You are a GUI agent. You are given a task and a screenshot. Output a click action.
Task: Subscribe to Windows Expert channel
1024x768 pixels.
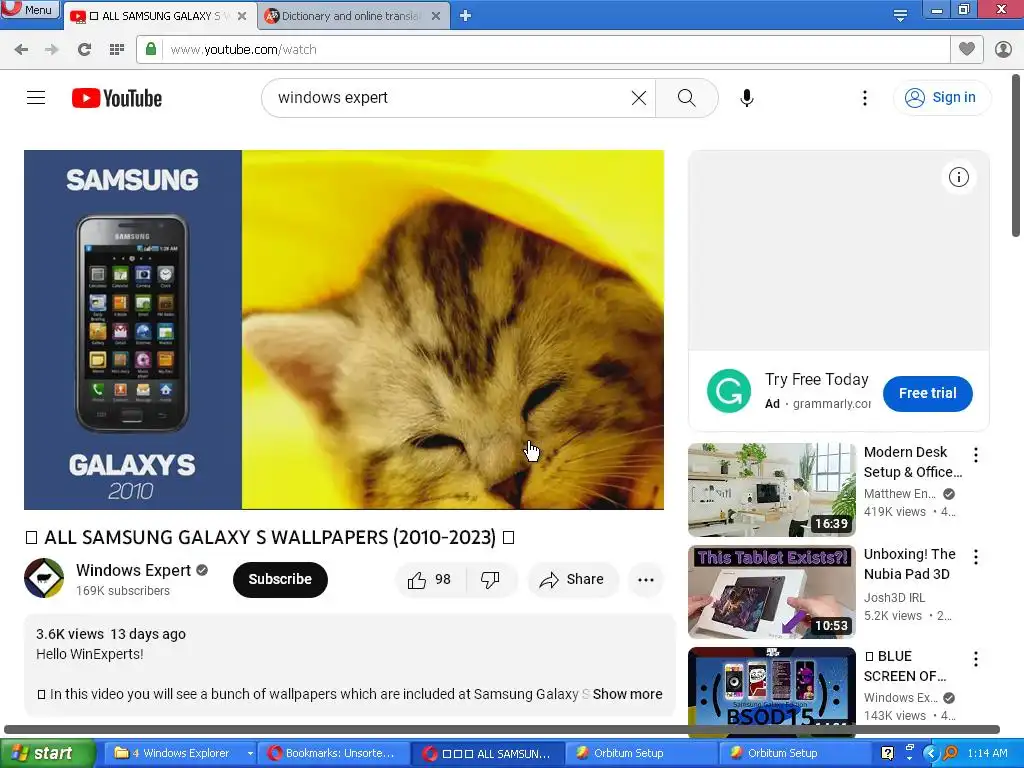tap(280, 579)
